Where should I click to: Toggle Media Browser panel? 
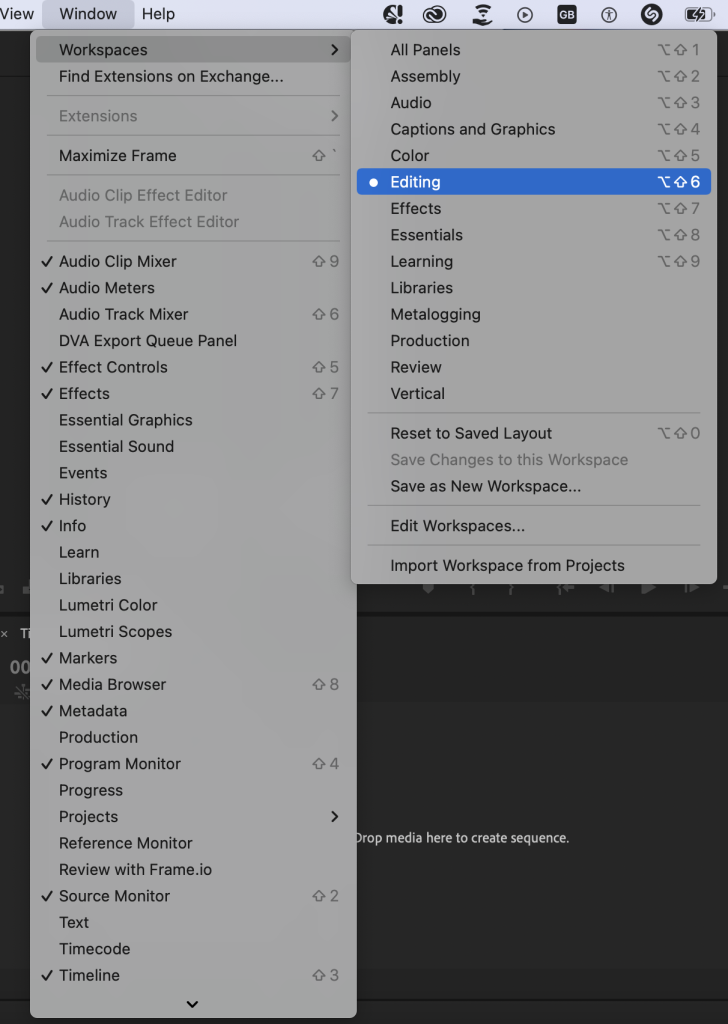(193, 684)
